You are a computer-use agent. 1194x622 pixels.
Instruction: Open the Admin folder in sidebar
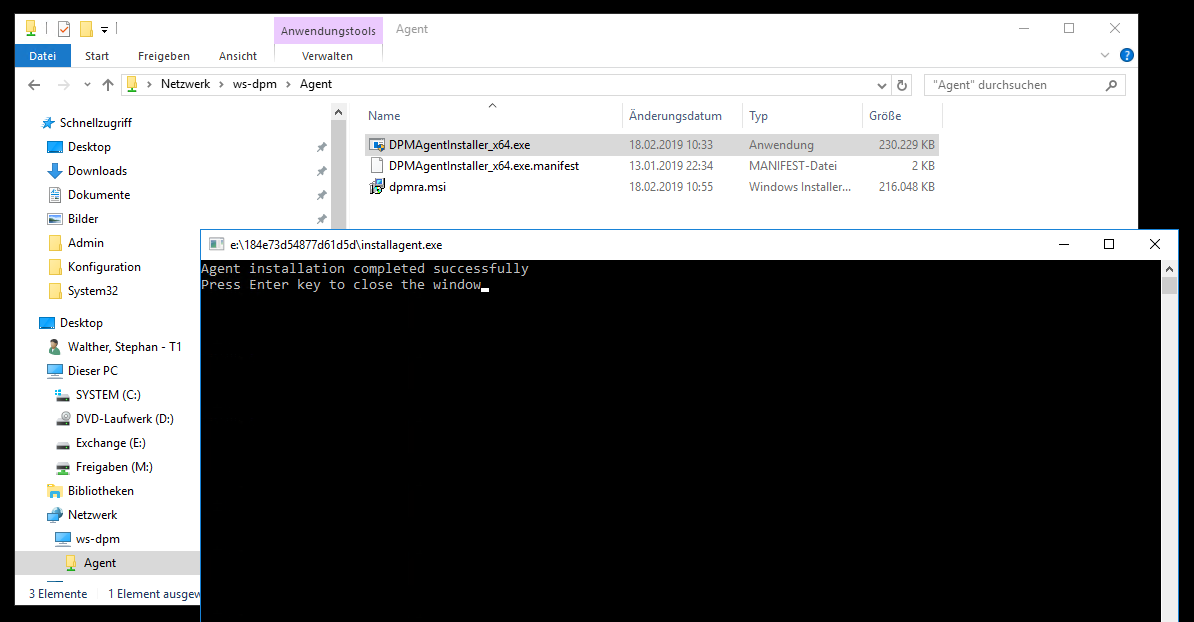(x=85, y=243)
